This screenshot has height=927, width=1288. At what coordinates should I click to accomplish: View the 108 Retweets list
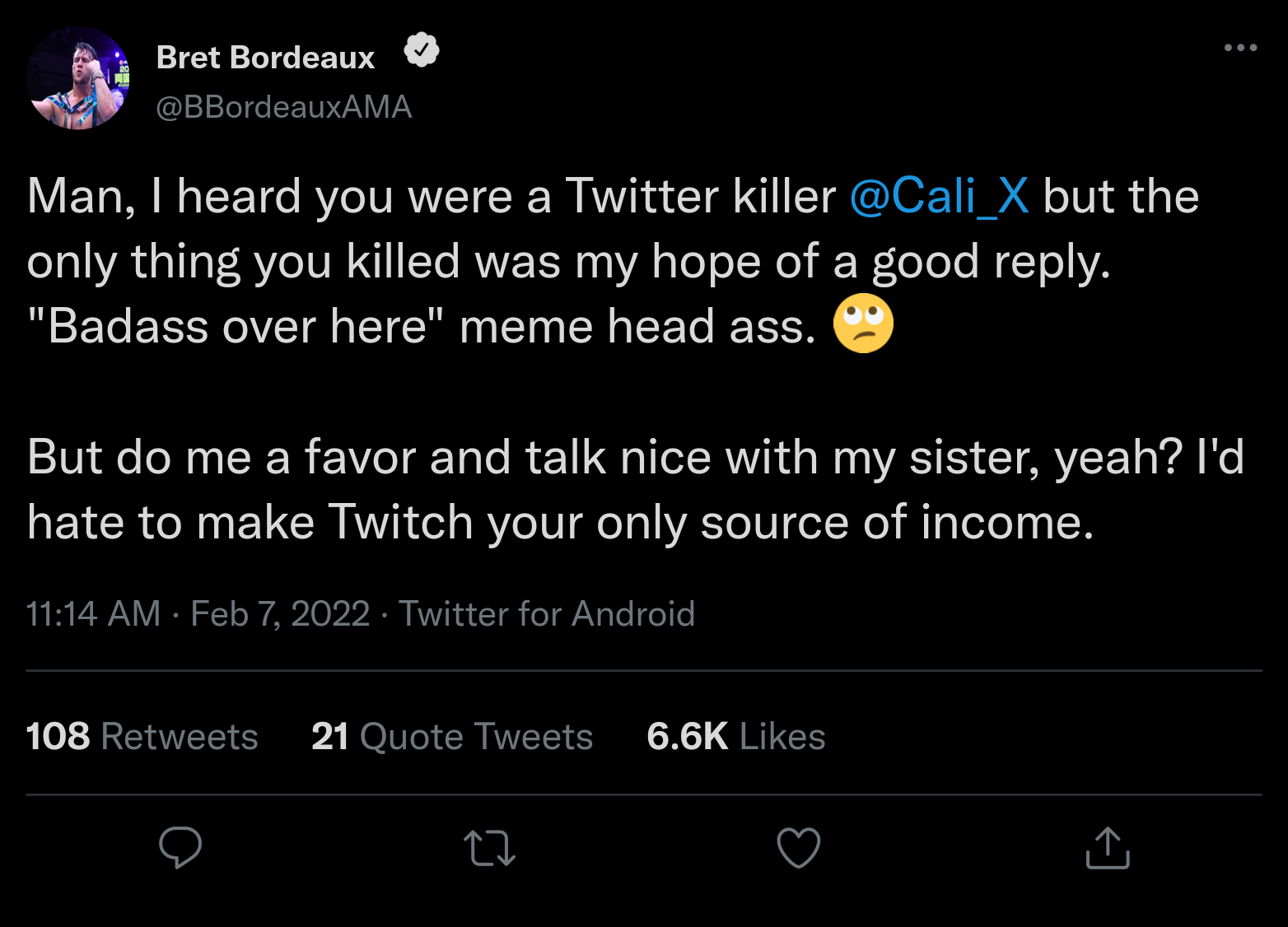point(142,736)
